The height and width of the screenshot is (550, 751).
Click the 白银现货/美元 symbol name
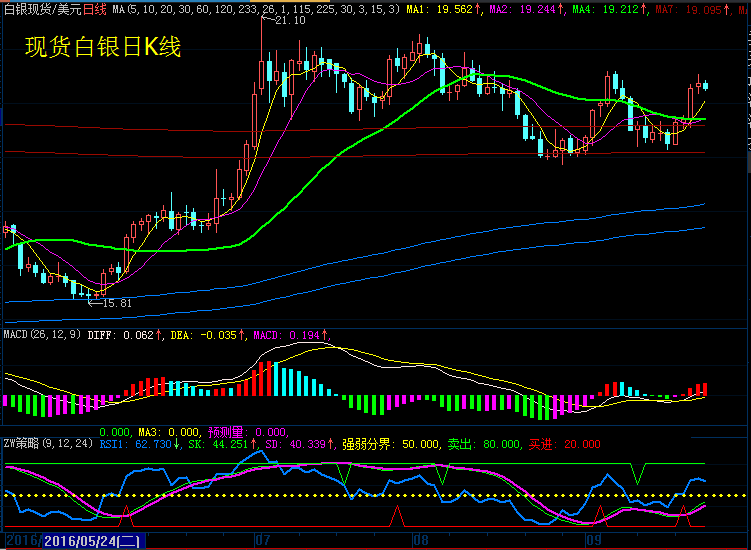pos(41,9)
